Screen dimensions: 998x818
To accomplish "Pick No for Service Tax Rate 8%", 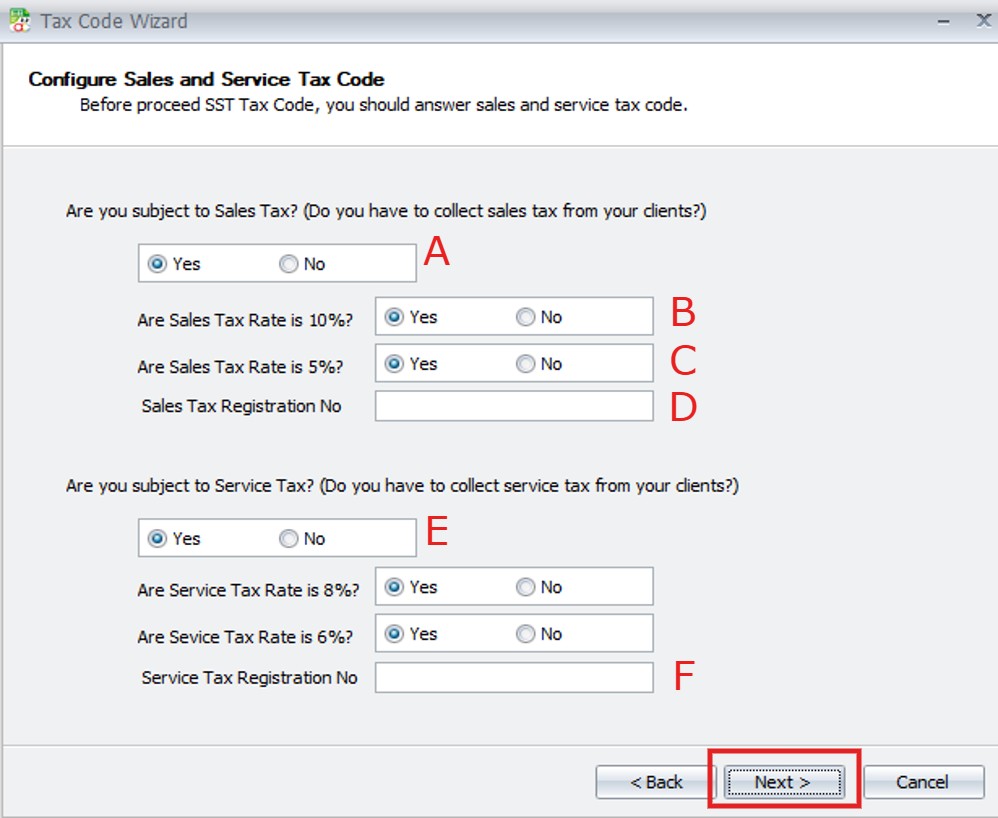I will tap(526, 587).
